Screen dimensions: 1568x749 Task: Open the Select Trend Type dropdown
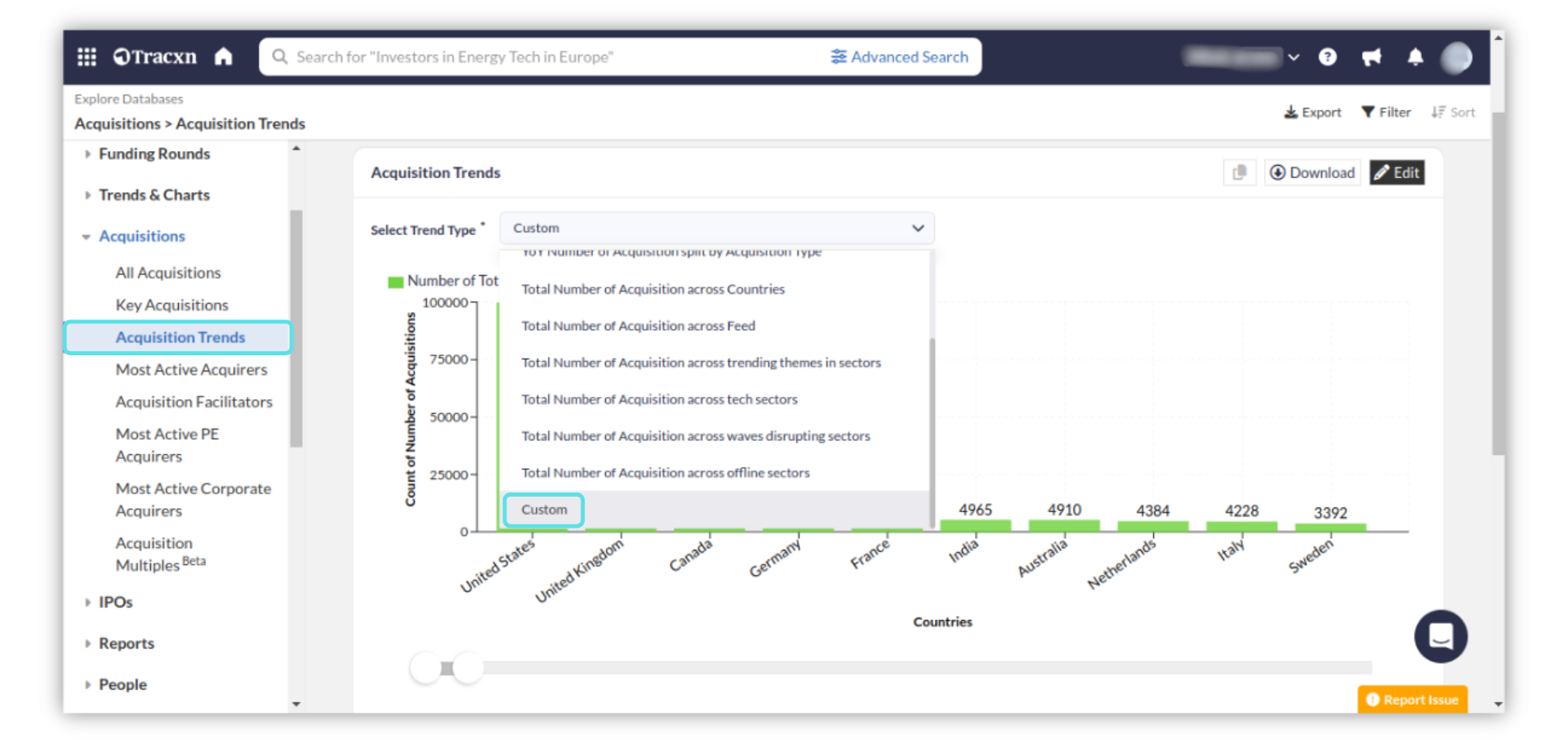[x=717, y=228]
